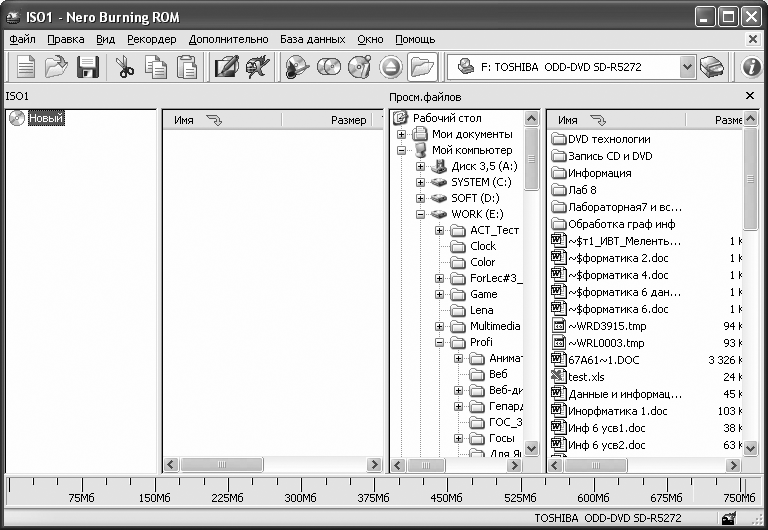Image resolution: width=768 pixels, height=530 pixels.
Task: Expand the SOFT (D:) drive
Action: click(x=420, y=198)
